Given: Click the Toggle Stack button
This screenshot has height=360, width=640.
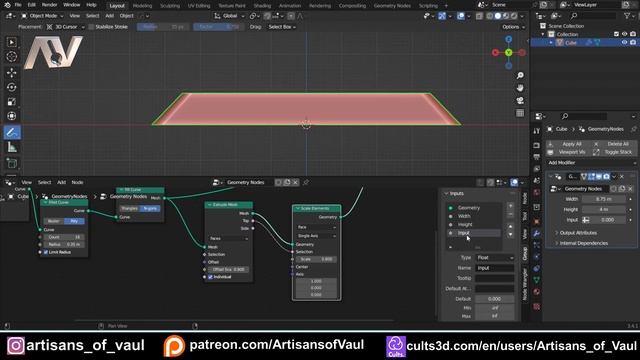Looking at the screenshot, I should tap(614, 152).
